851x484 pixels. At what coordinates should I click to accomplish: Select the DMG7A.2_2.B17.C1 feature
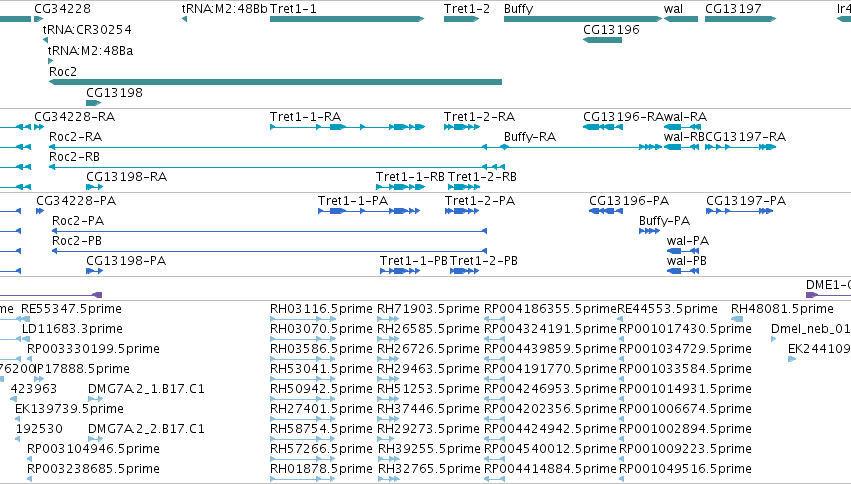(x=96, y=440)
